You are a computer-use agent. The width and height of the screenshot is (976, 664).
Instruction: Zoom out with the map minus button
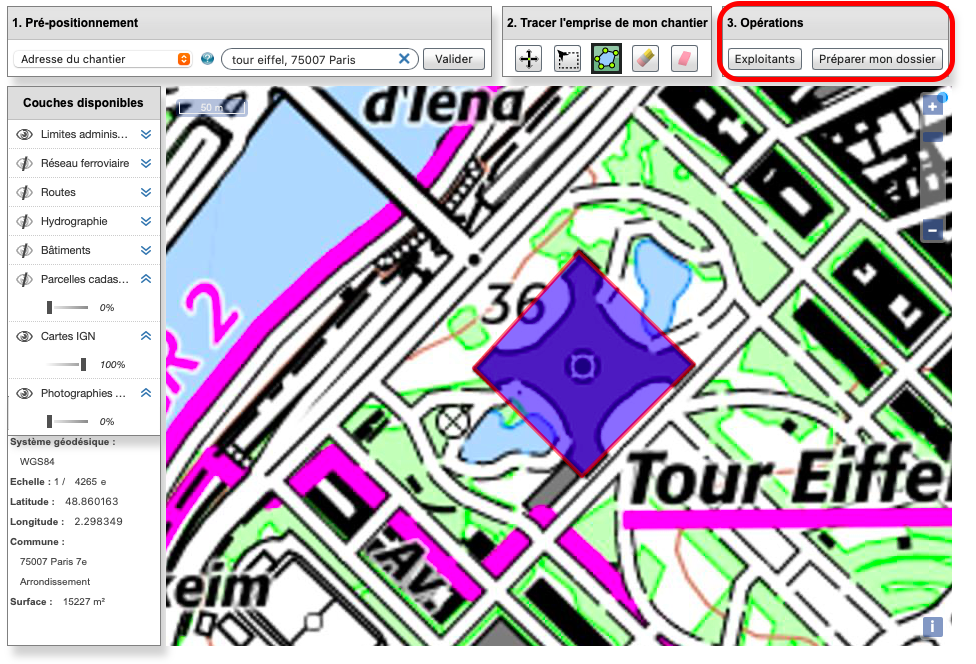tap(932, 231)
